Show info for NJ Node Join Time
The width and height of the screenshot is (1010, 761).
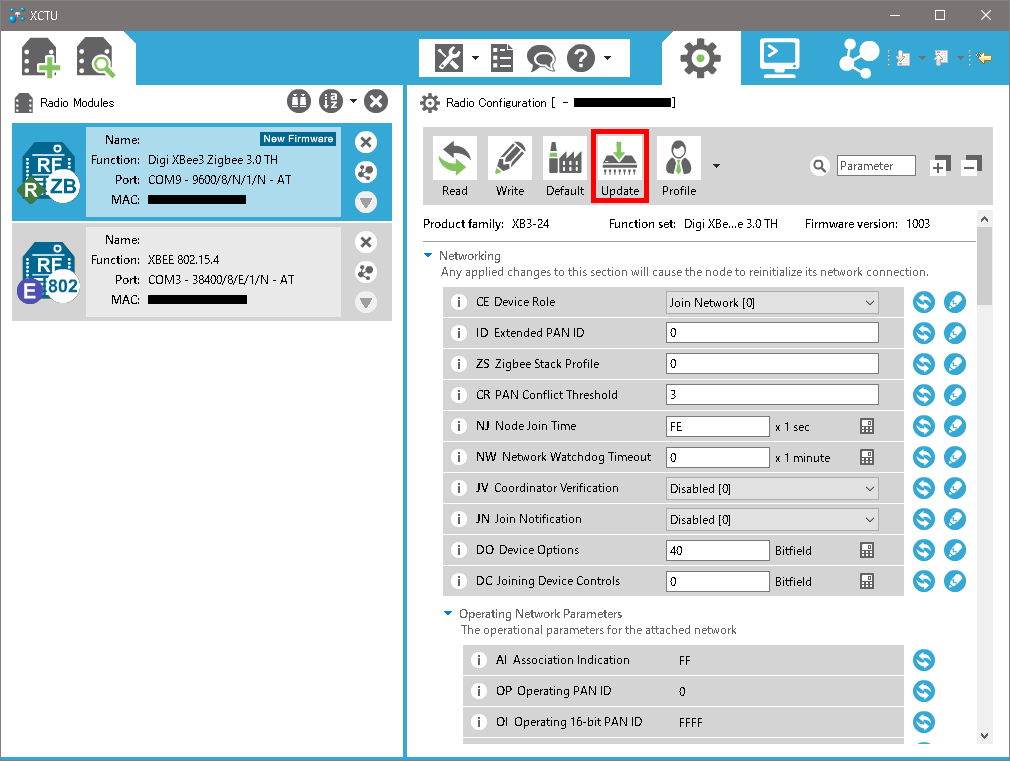(459, 426)
